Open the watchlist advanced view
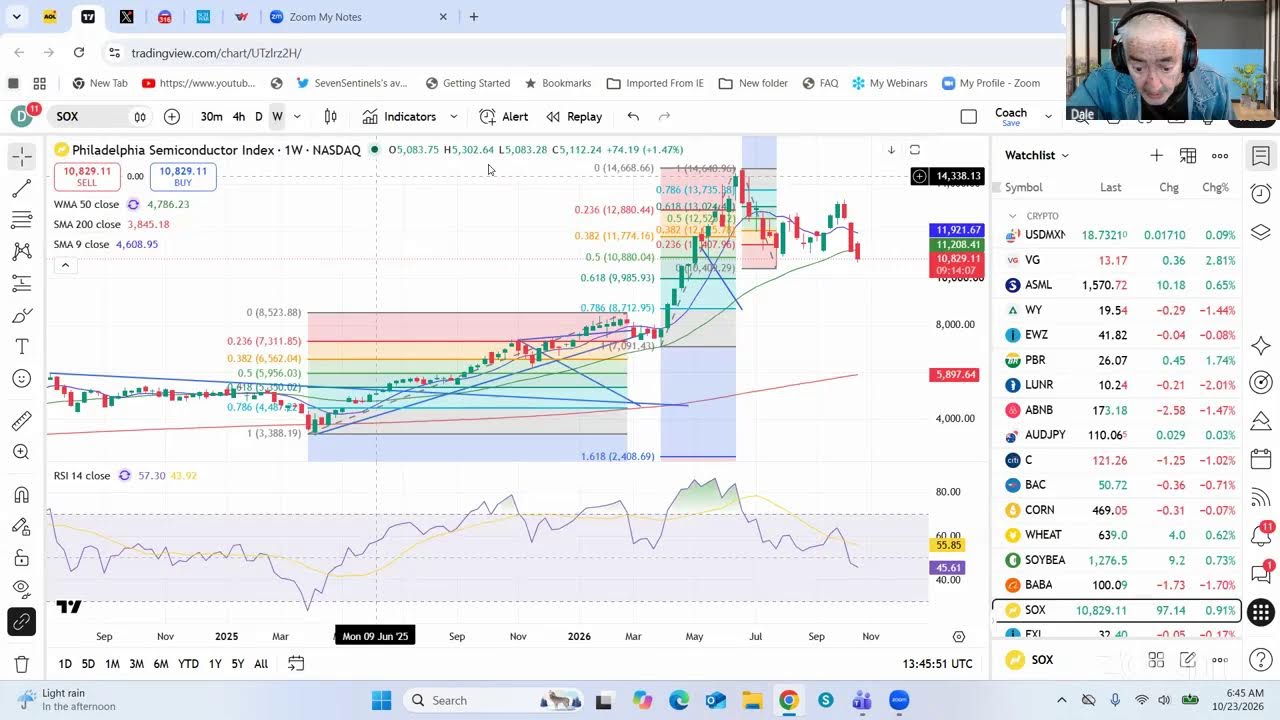This screenshot has height=720, width=1280. click(x=1188, y=155)
